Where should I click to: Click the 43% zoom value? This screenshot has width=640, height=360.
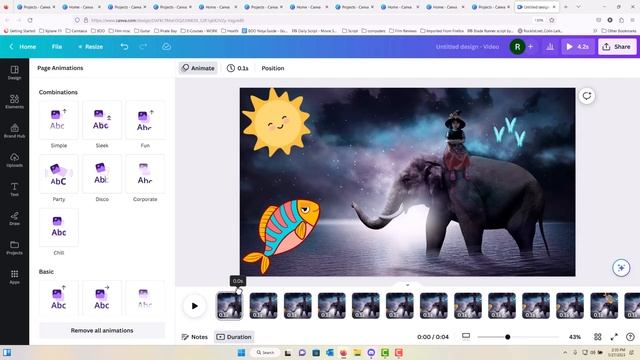coord(575,337)
